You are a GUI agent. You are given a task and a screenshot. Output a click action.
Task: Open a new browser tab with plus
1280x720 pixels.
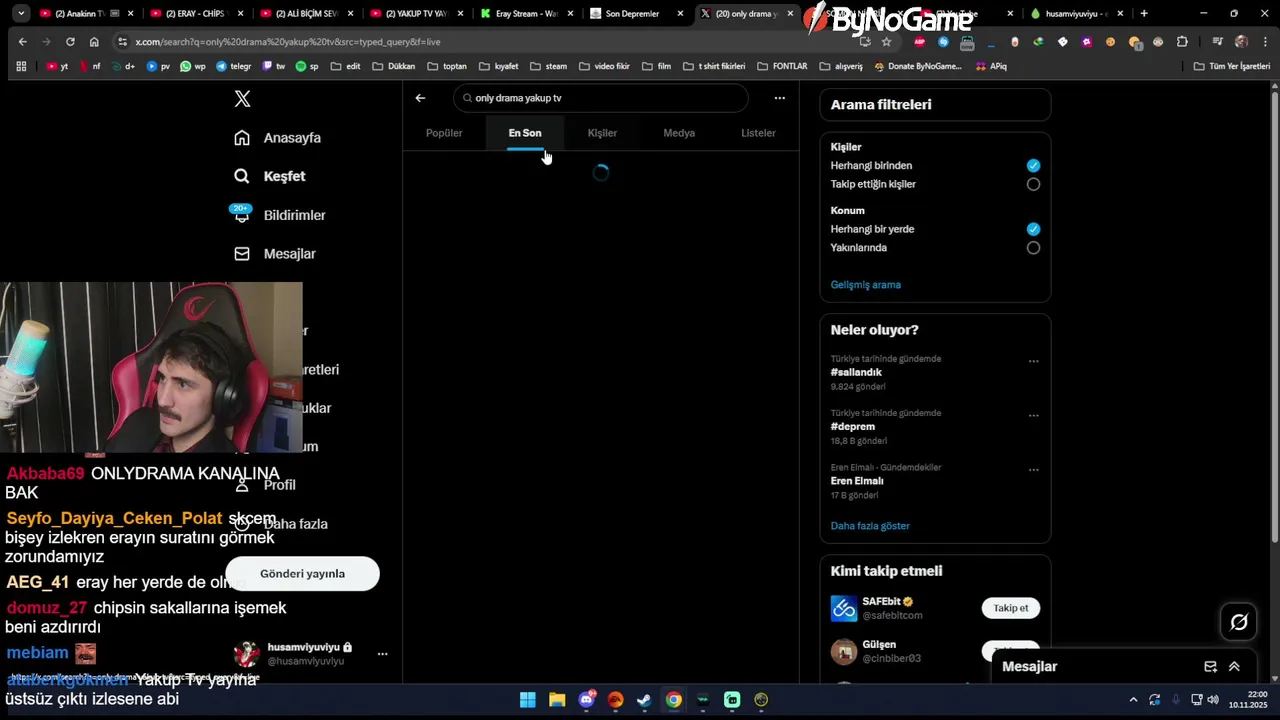pyautogui.click(x=1144, y=14)
